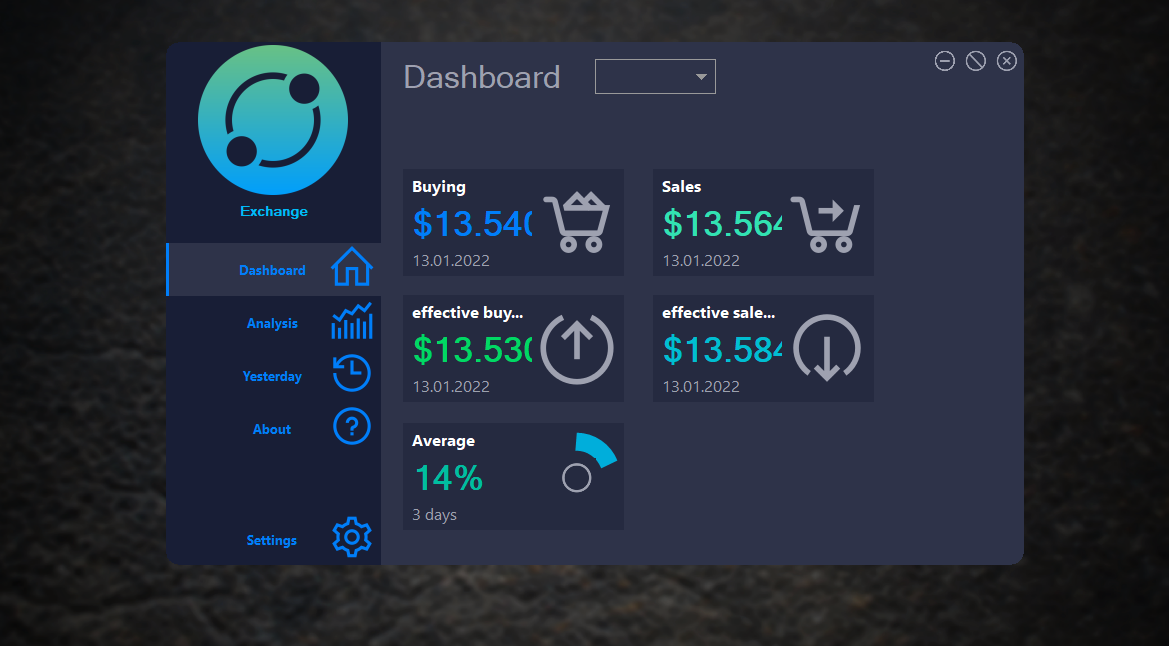The height and width of the screenshot is (646, 1169).
Task: Select the Dashboard home icon
Action: (351, 268)
